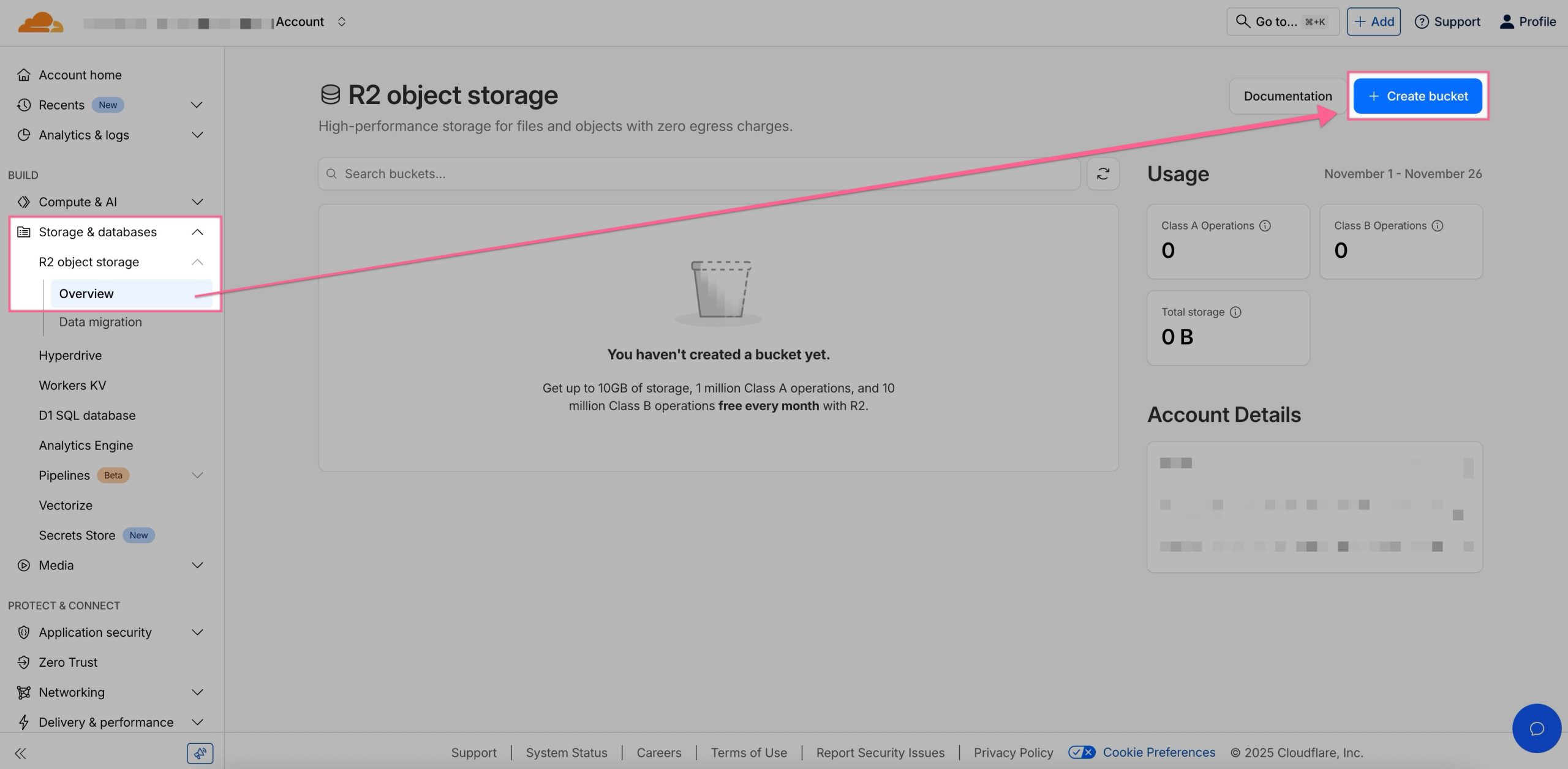
Task: Click the R2 database icon in heading
Action: click(330, 95)
